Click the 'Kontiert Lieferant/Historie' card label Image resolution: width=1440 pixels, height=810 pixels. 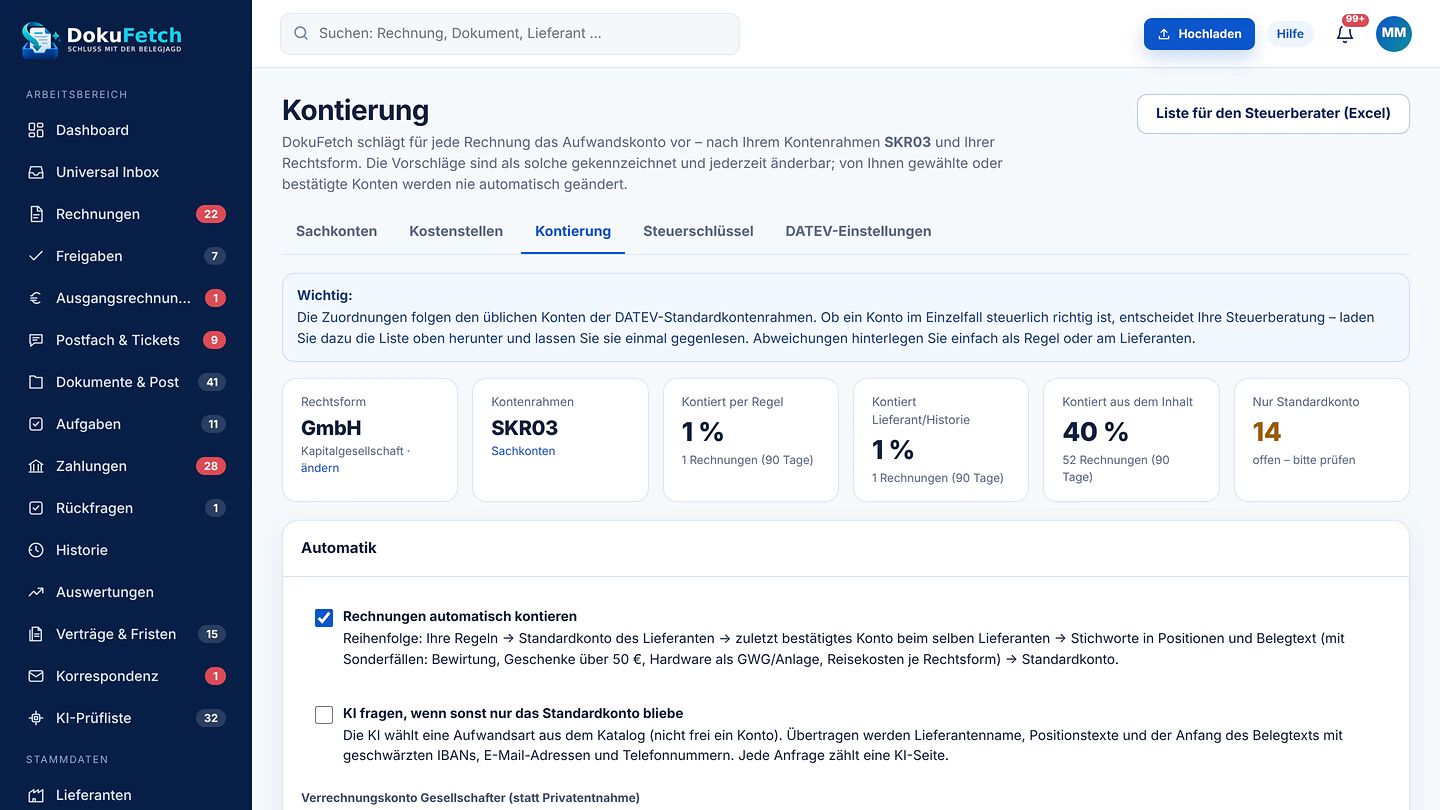[x=921, y=411]
